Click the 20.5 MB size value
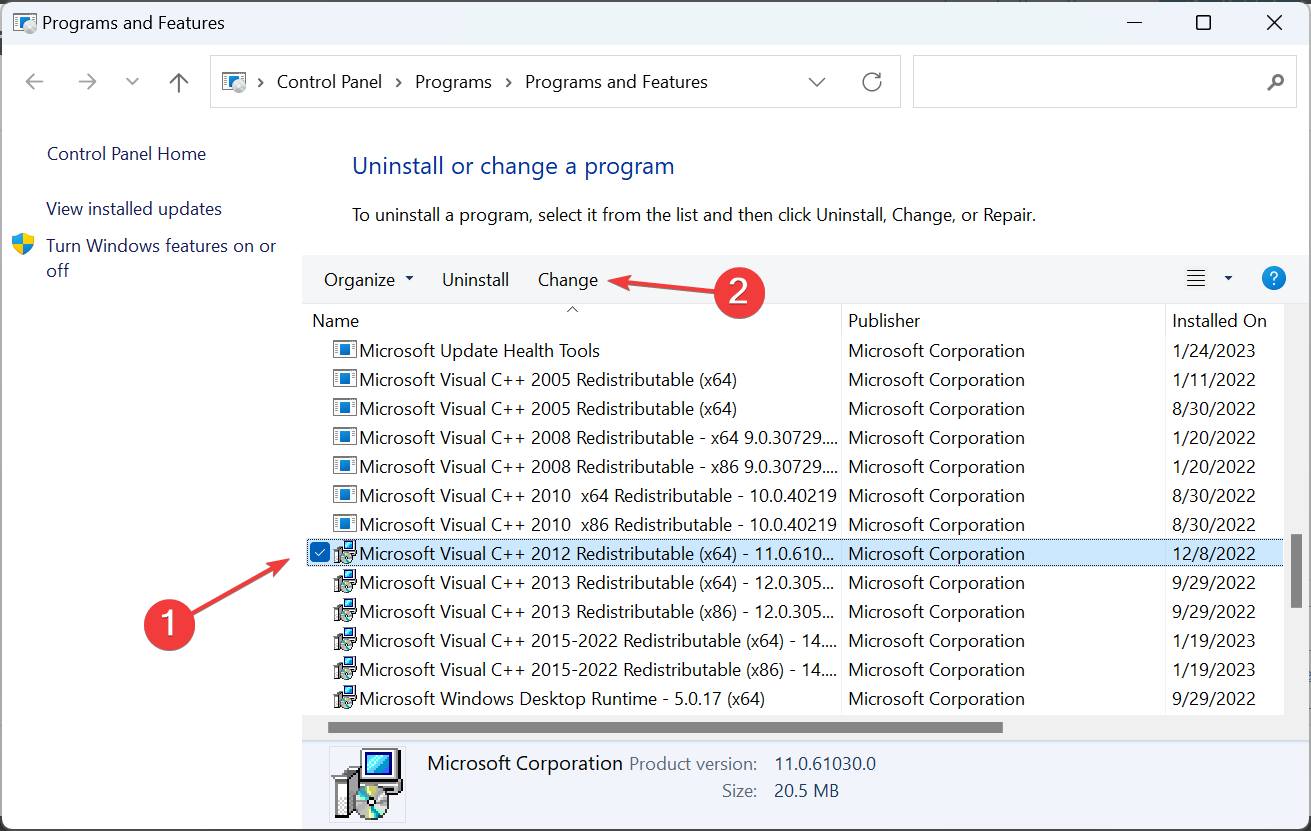The image size is (1311, 831). click(x=806, y=791)
